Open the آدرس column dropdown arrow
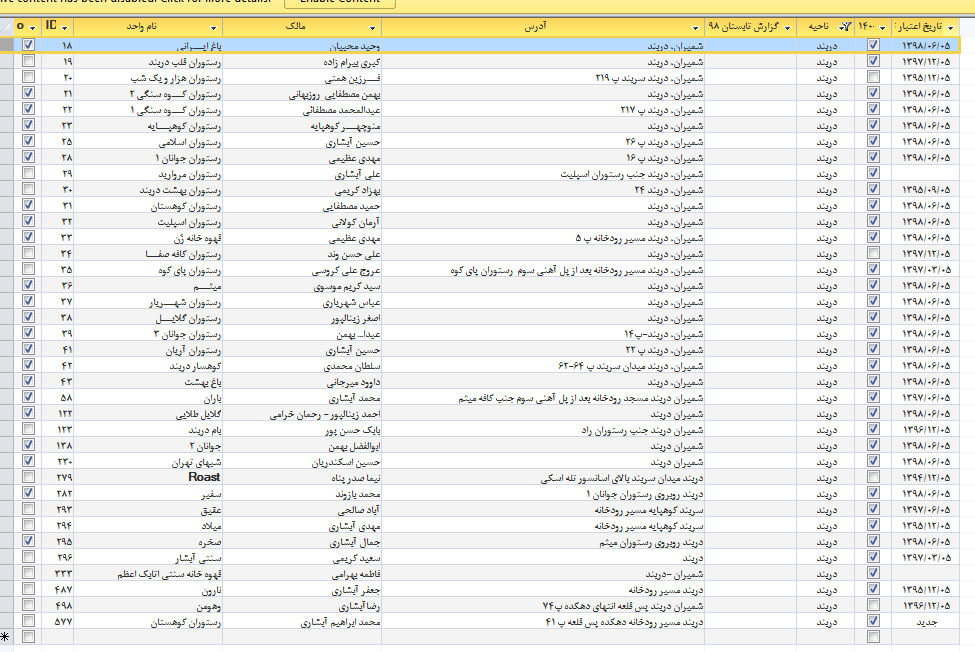The width and height of the screenshot is (975, 652). (x=695, y=27)
